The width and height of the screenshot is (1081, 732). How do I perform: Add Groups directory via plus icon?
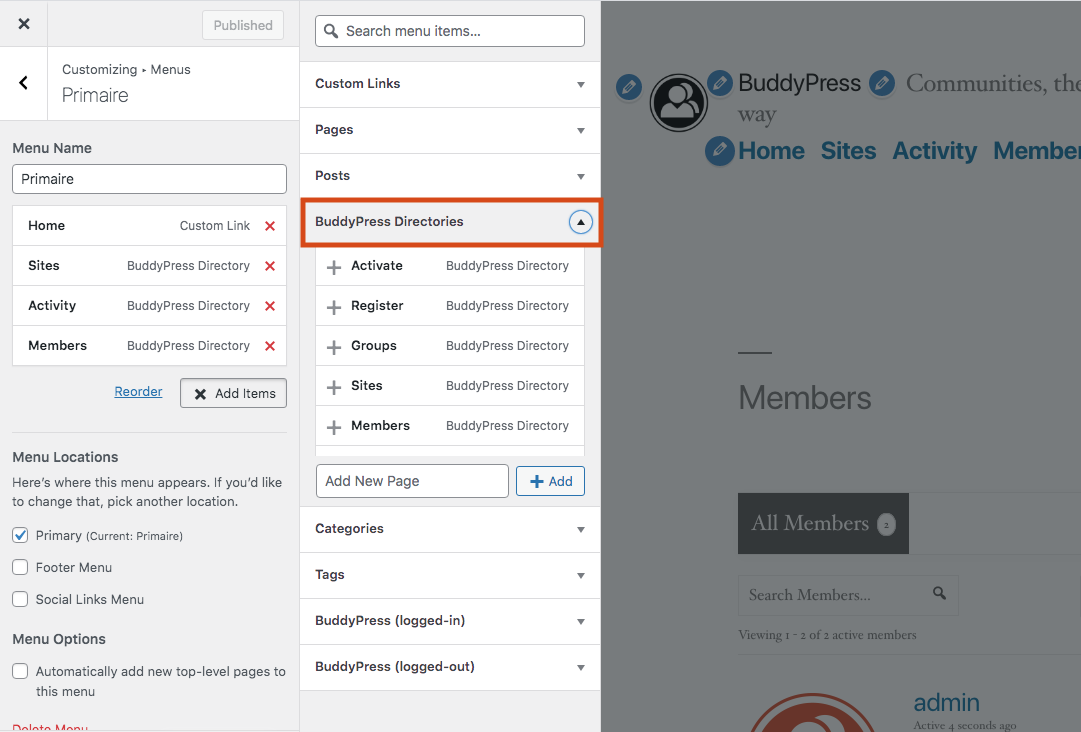(x=334, y=347)
